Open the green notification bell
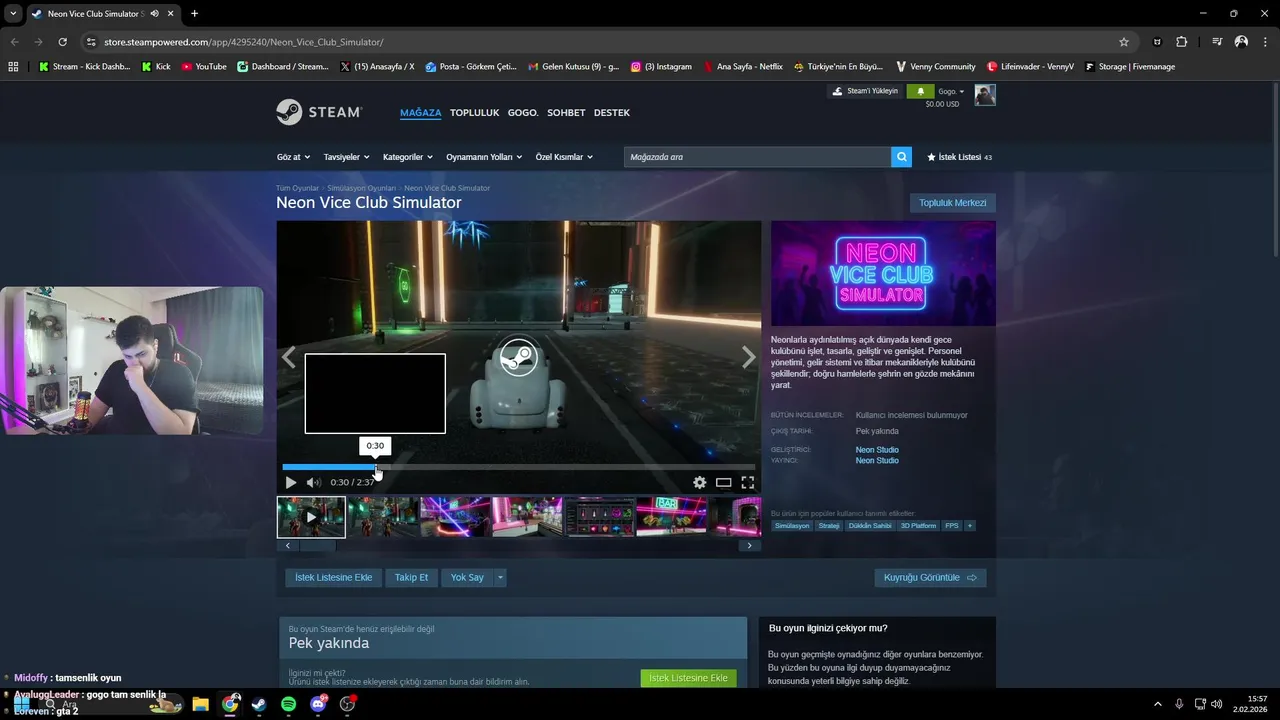 coord(920,92)
